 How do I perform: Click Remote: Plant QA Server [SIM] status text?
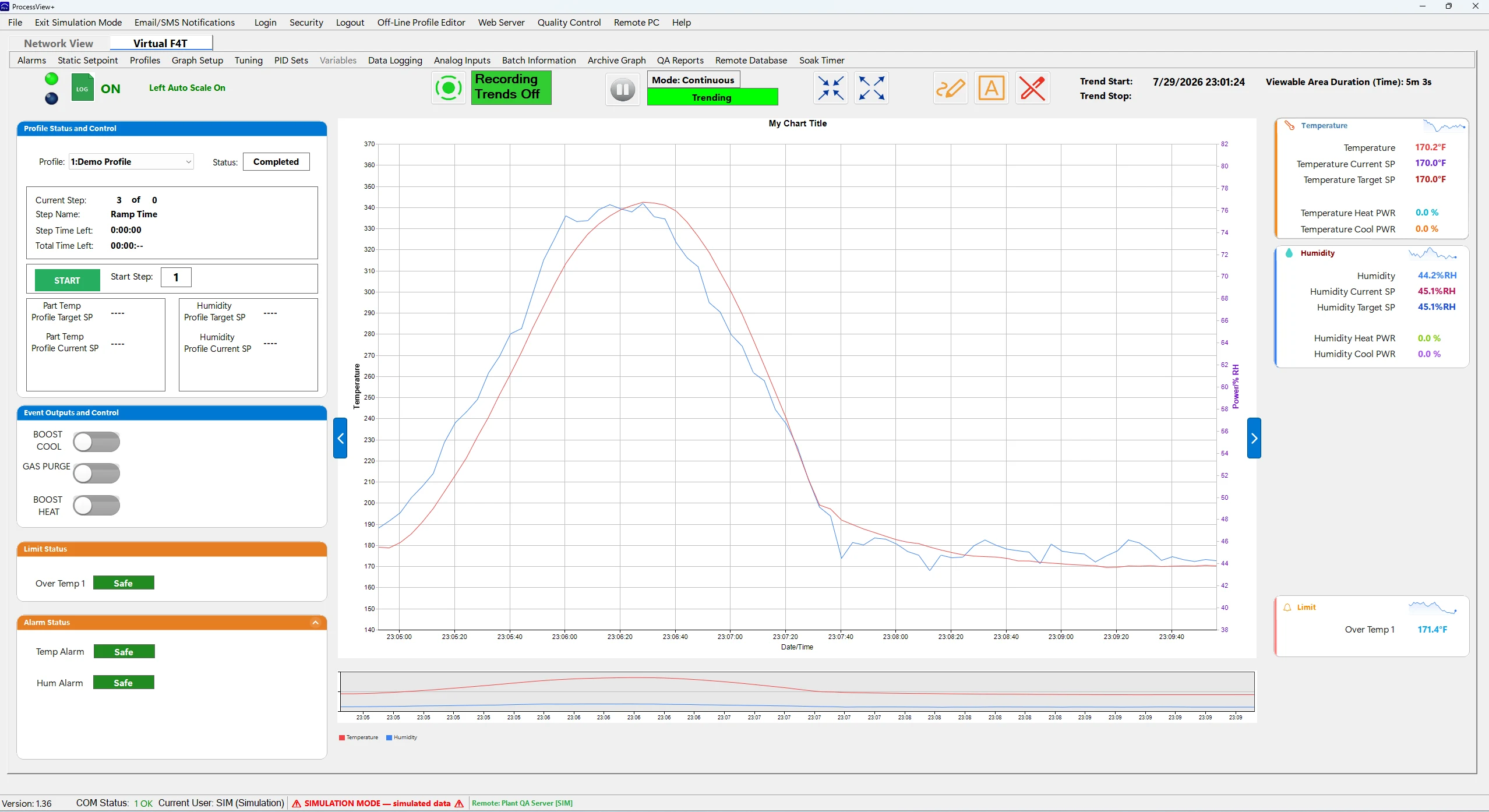[x=522, y=803]
